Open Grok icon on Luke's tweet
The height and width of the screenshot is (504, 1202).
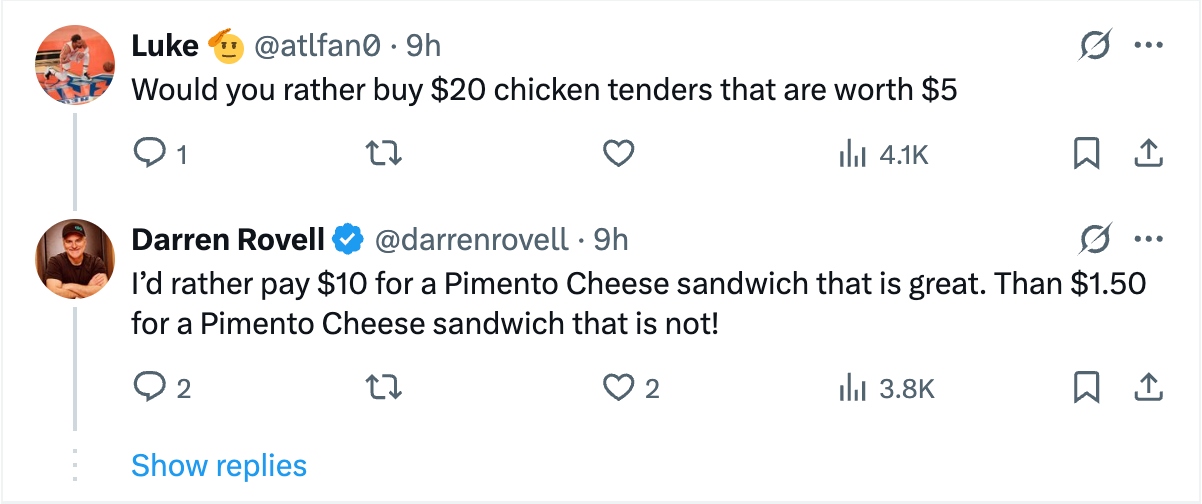coord(1097,47)
